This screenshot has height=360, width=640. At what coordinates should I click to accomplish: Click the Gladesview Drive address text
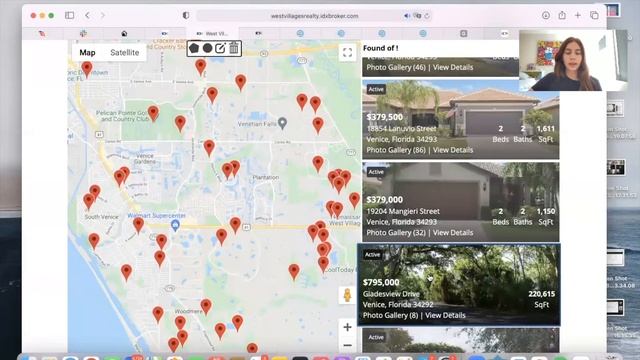pyautogui.click(x=391, y=294)
